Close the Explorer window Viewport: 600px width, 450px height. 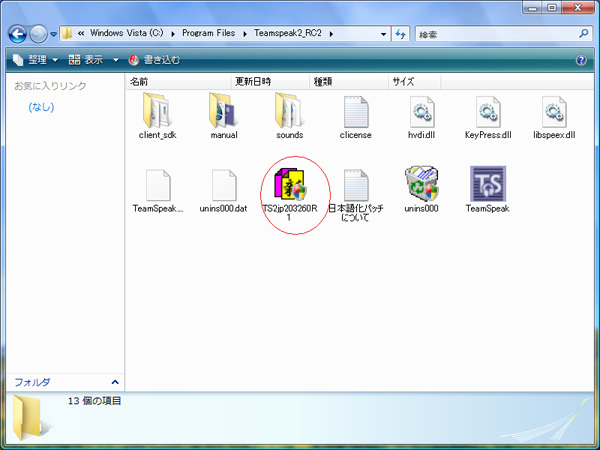coord(578,7)
